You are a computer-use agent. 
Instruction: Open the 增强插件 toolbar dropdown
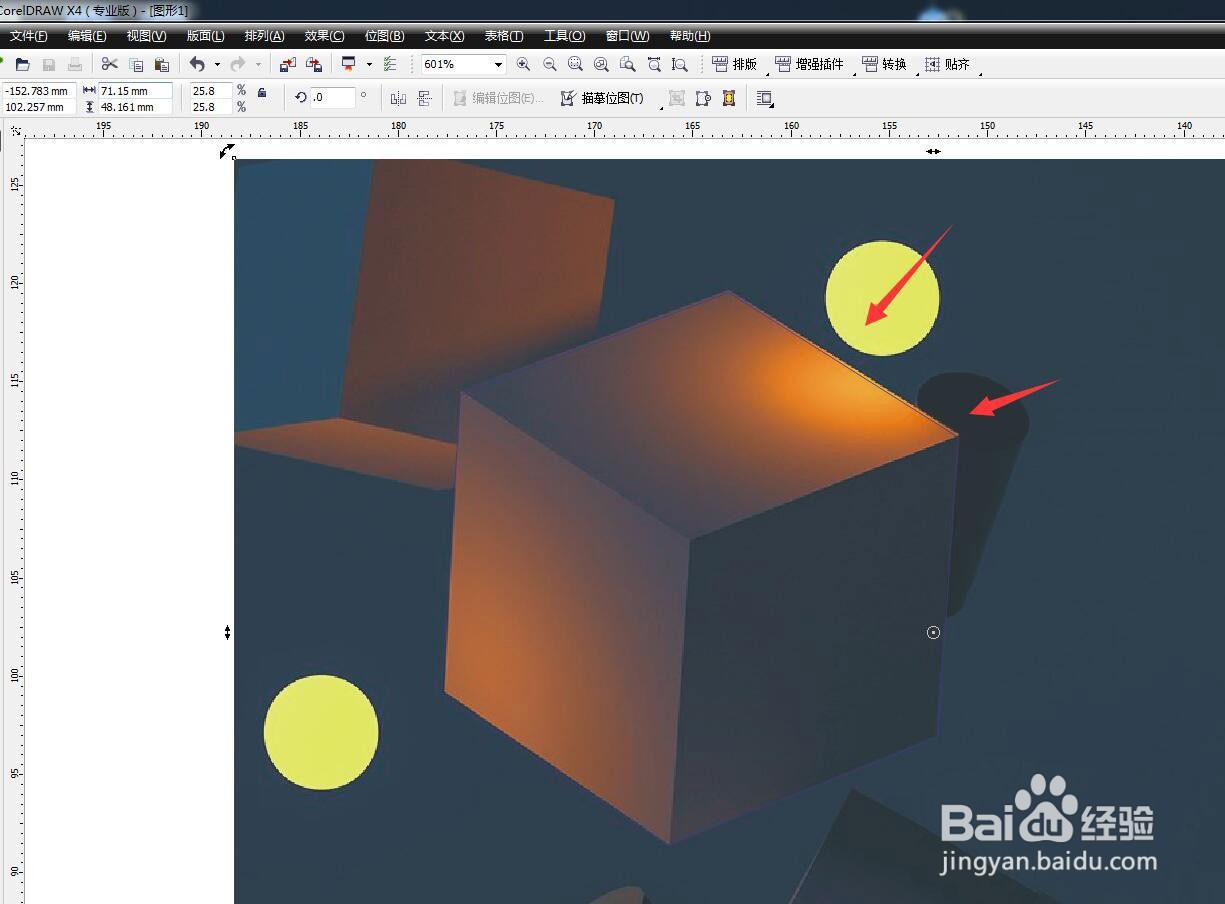click(809, 64)
